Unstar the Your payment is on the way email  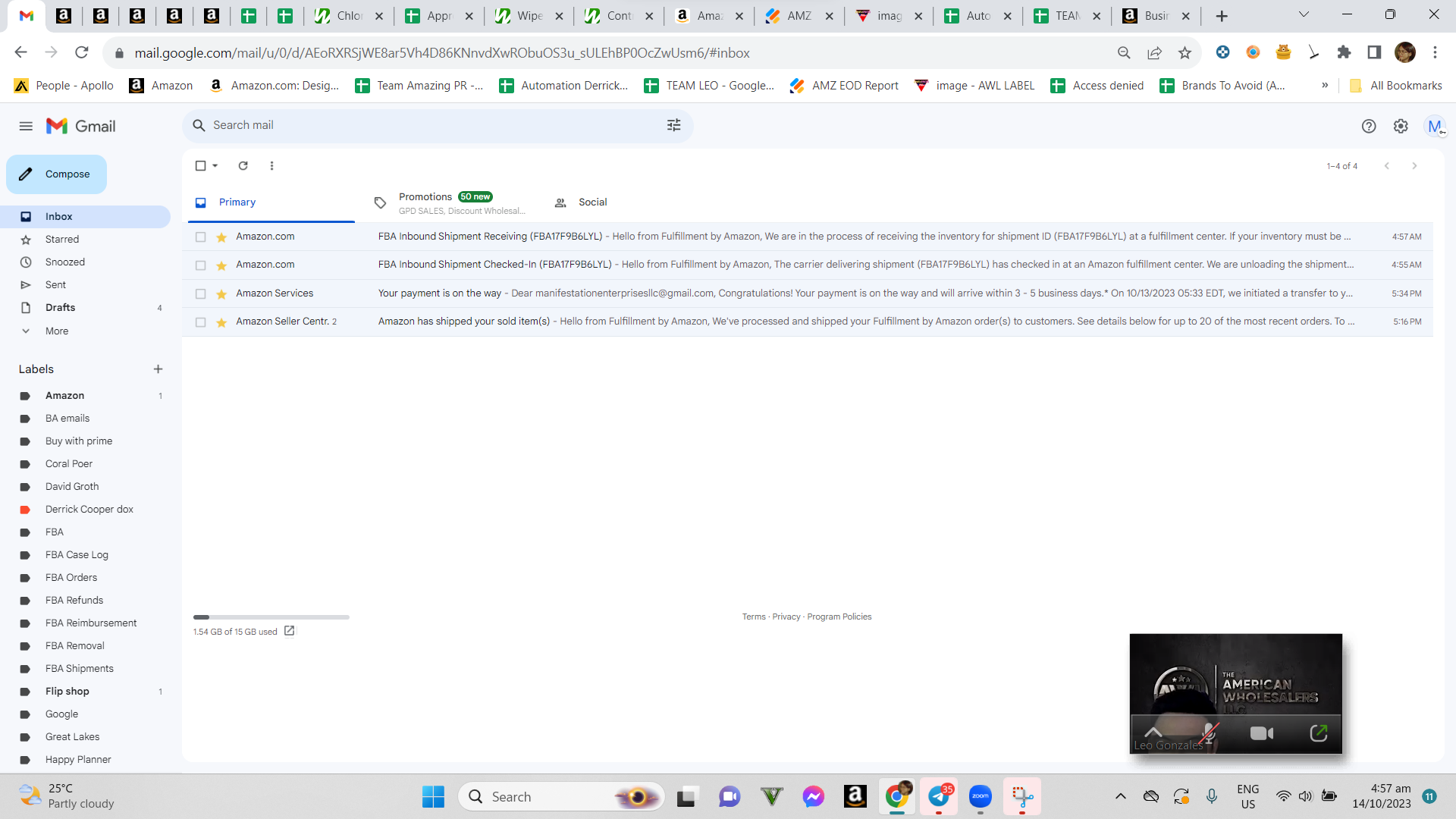coord(221,293)
